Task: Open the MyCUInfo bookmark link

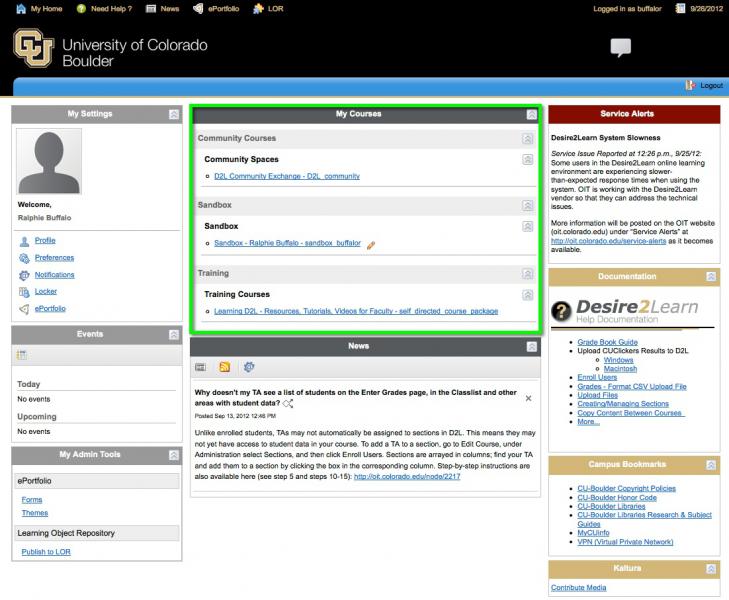Action: pyautogui.click(x=593, y=533)
